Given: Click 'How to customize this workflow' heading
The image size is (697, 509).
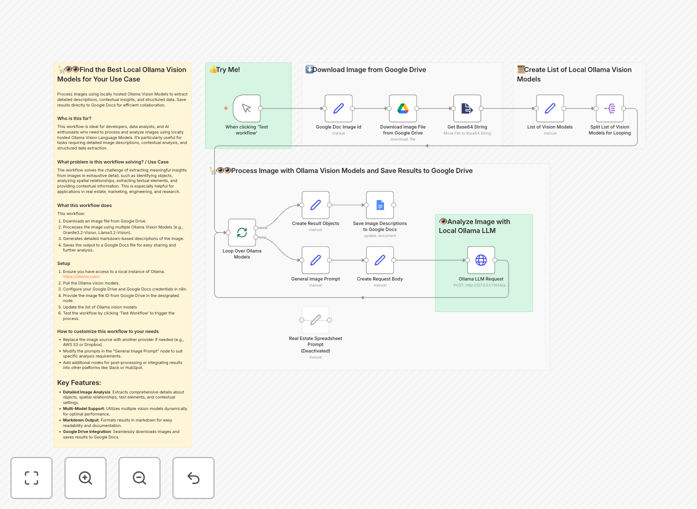Looking at the screenshot, I should click(108, 331).
